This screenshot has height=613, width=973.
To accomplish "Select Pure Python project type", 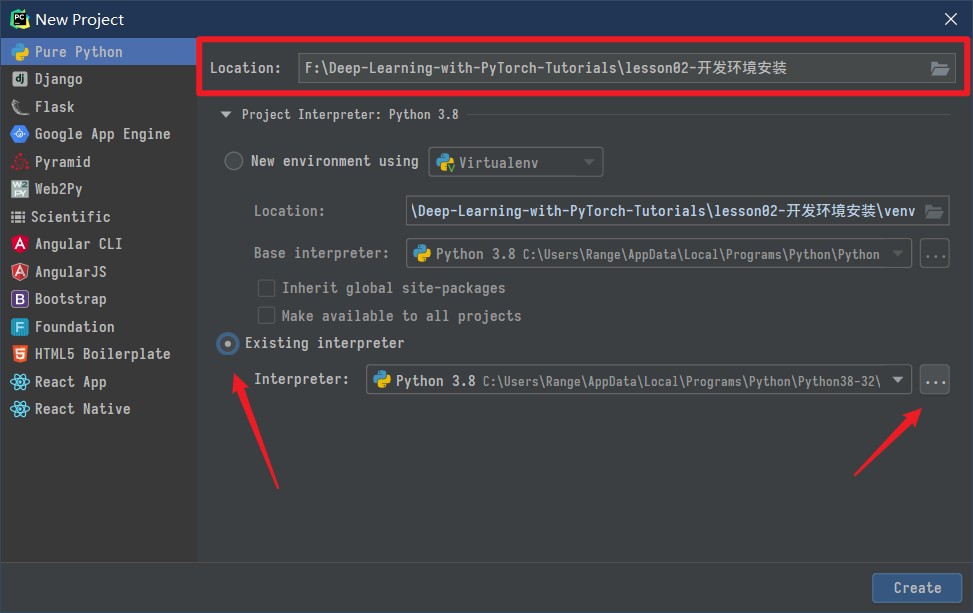I will pyautogui.click(x=99, y=52).
